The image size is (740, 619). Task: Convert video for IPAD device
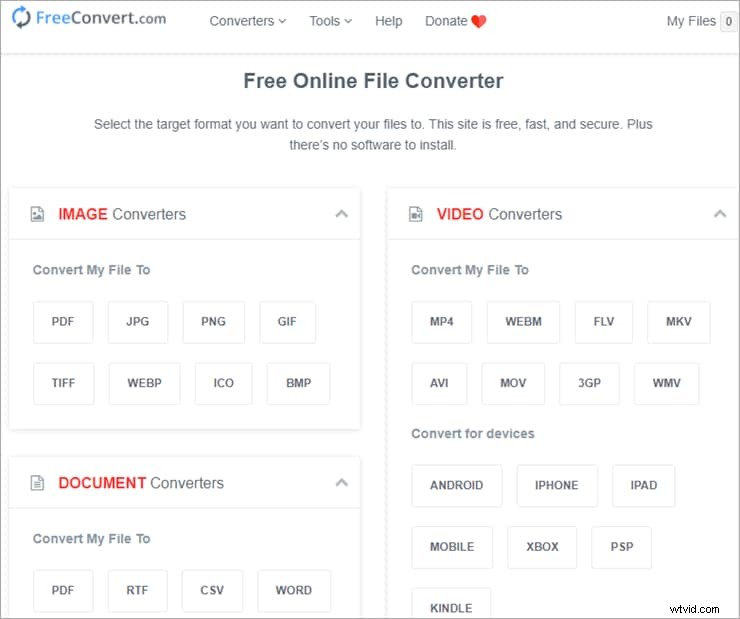coord(644,486)
